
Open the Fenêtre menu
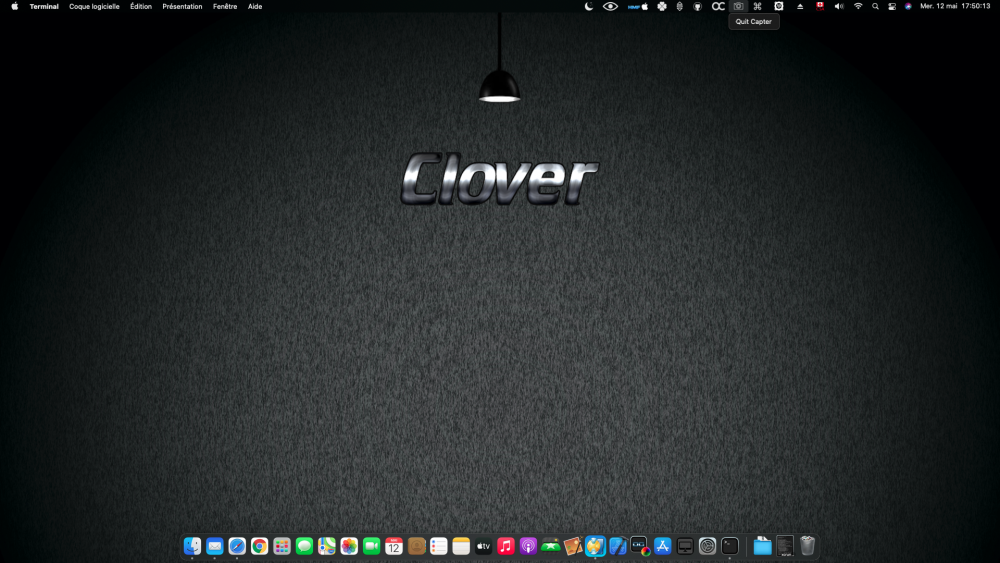point(225,6)
